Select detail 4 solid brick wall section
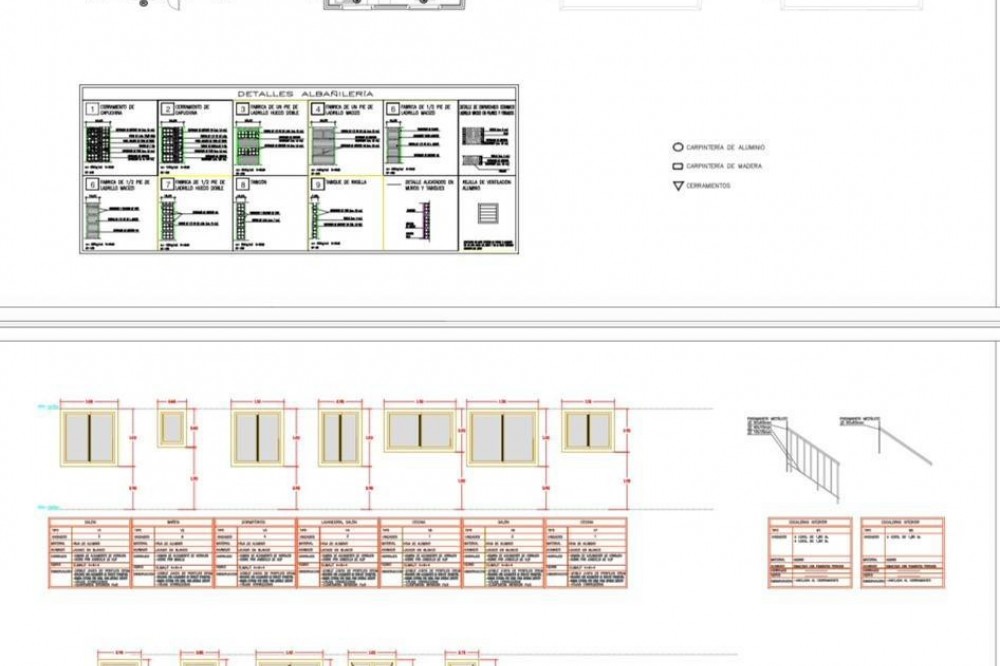1000x666 pixels. point(325,141)
